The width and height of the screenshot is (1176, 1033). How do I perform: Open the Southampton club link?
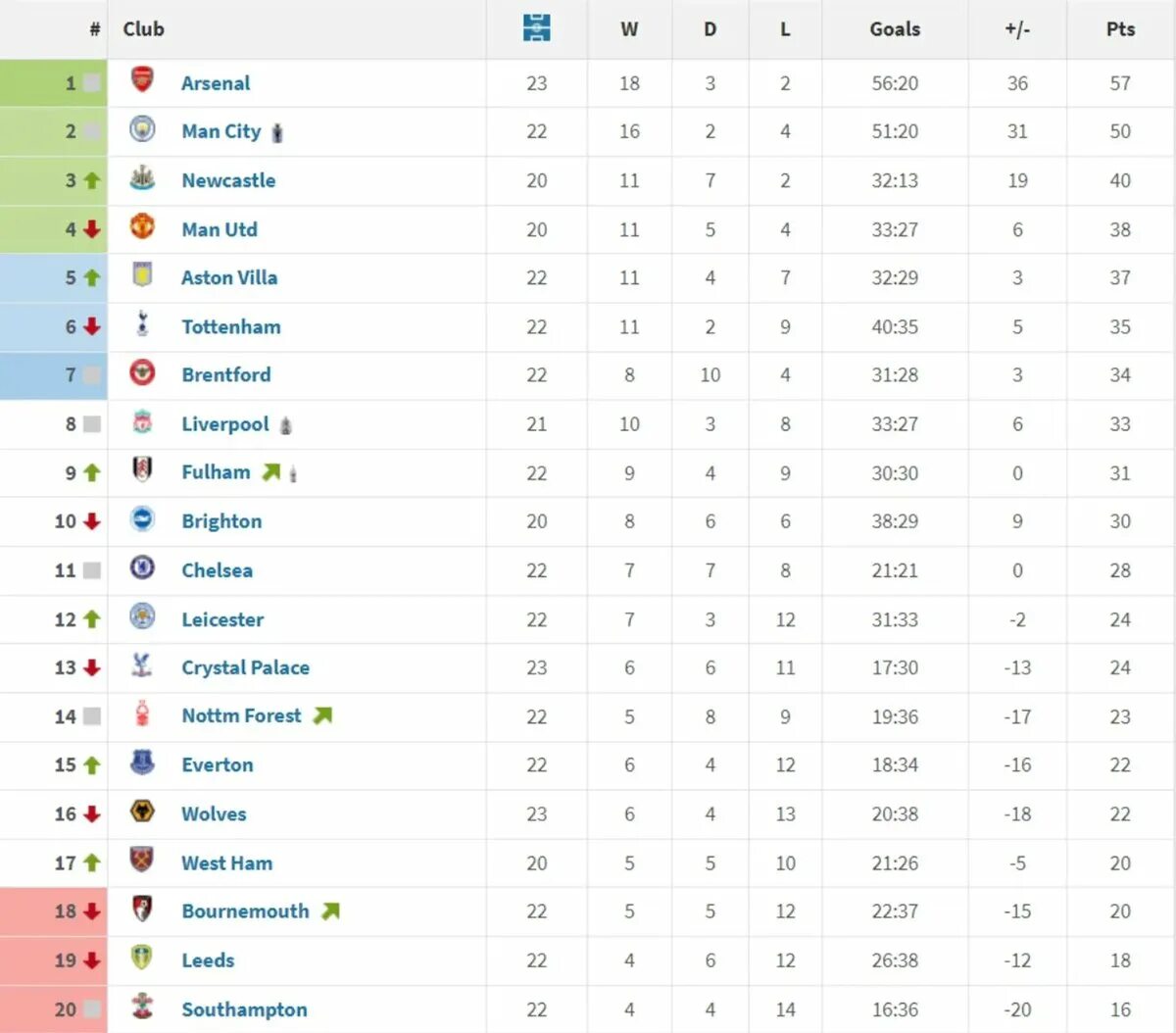point(244,1009)
